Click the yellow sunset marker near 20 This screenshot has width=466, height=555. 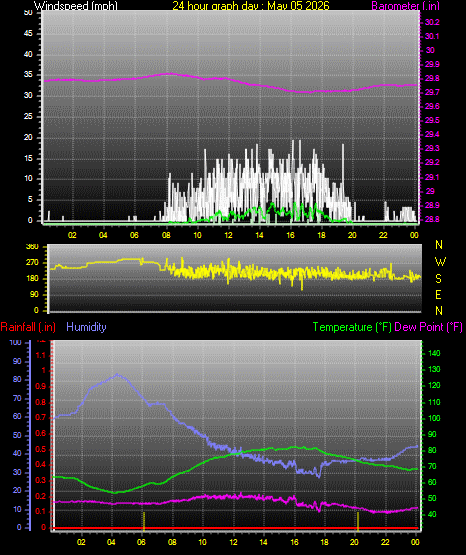coord(358,521)
